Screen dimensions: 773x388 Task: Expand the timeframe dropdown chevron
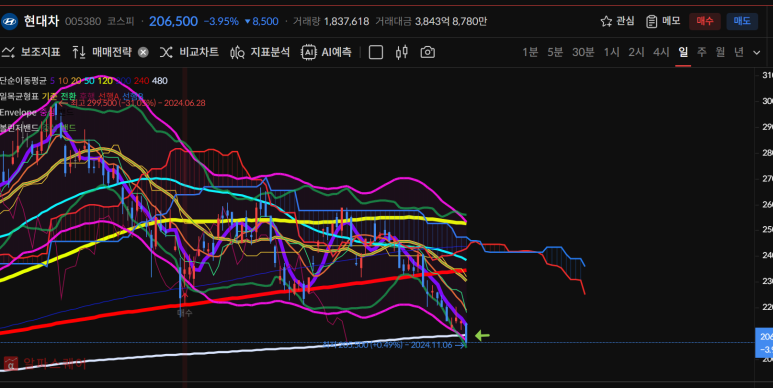757,52
